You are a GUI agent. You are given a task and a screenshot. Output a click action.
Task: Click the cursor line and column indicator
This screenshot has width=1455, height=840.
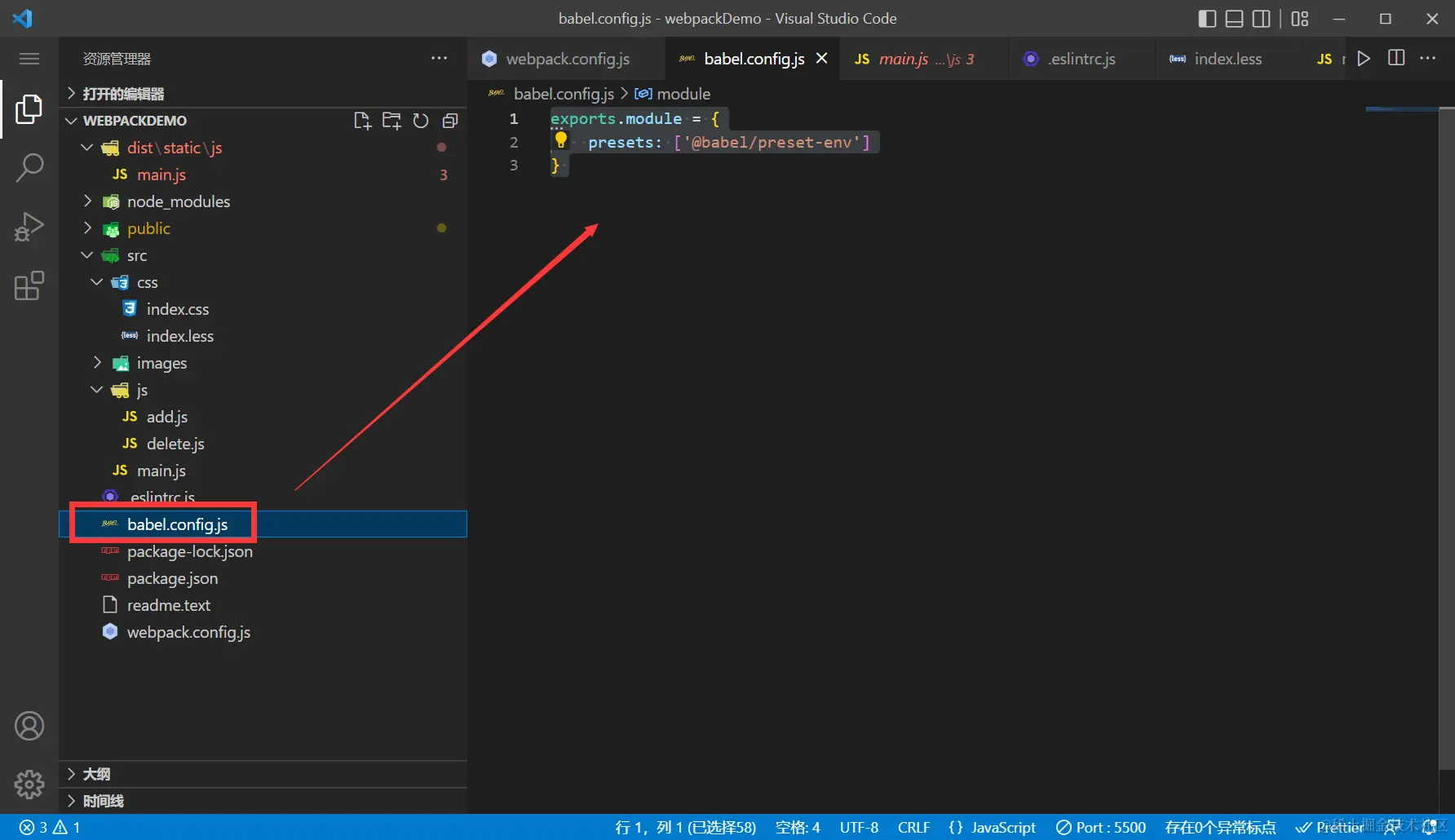point(685,827)
